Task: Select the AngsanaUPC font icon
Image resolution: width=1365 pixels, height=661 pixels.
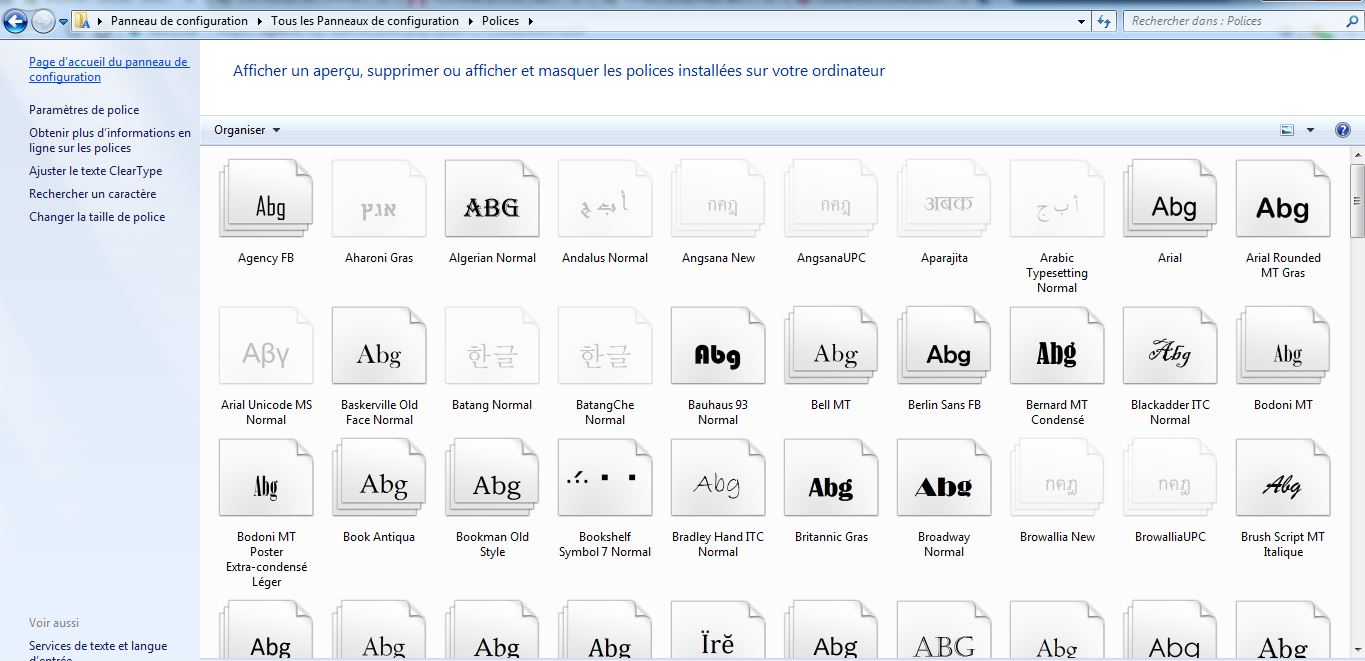Action: [831, 199]
